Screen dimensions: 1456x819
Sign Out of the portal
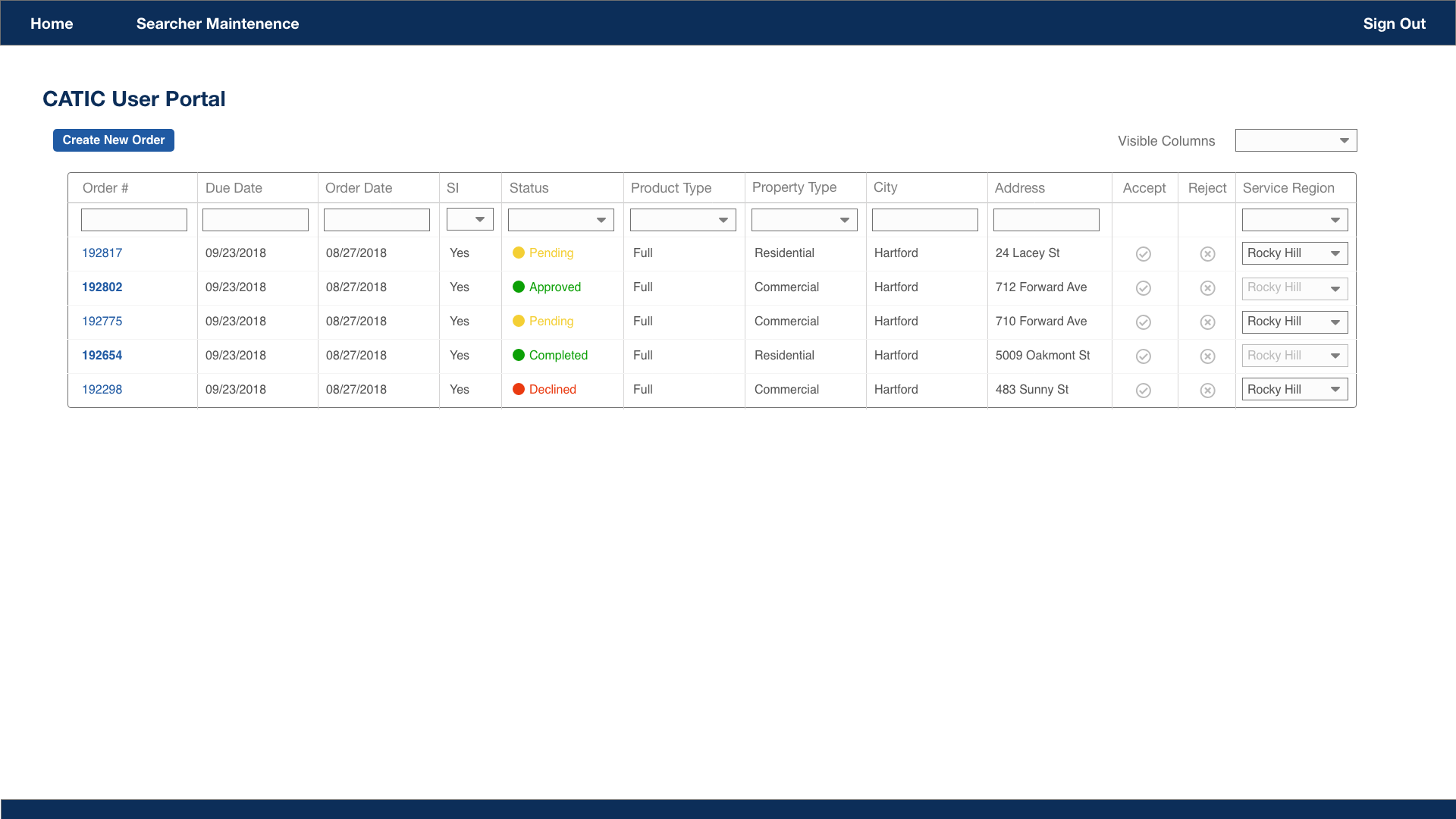[1395, 24]
